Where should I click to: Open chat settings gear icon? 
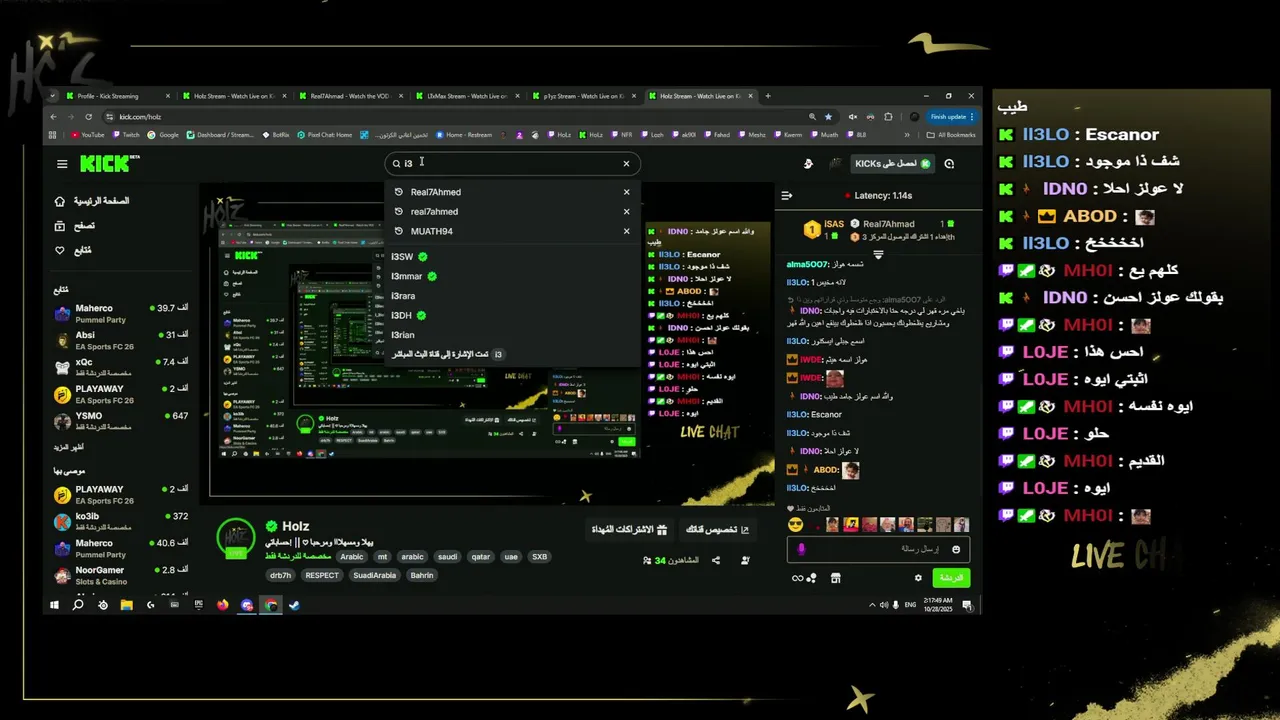(x=918, y=578)
